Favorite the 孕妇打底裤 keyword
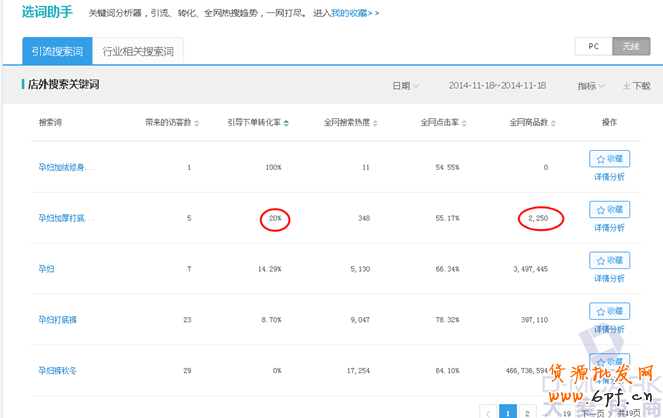This screenshot has height=418, width=663. coord(610,311)
